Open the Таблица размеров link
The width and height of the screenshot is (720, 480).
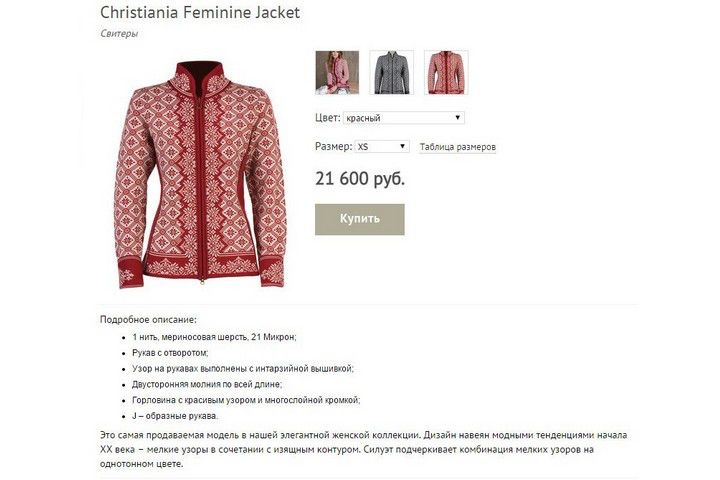point(457,147)
